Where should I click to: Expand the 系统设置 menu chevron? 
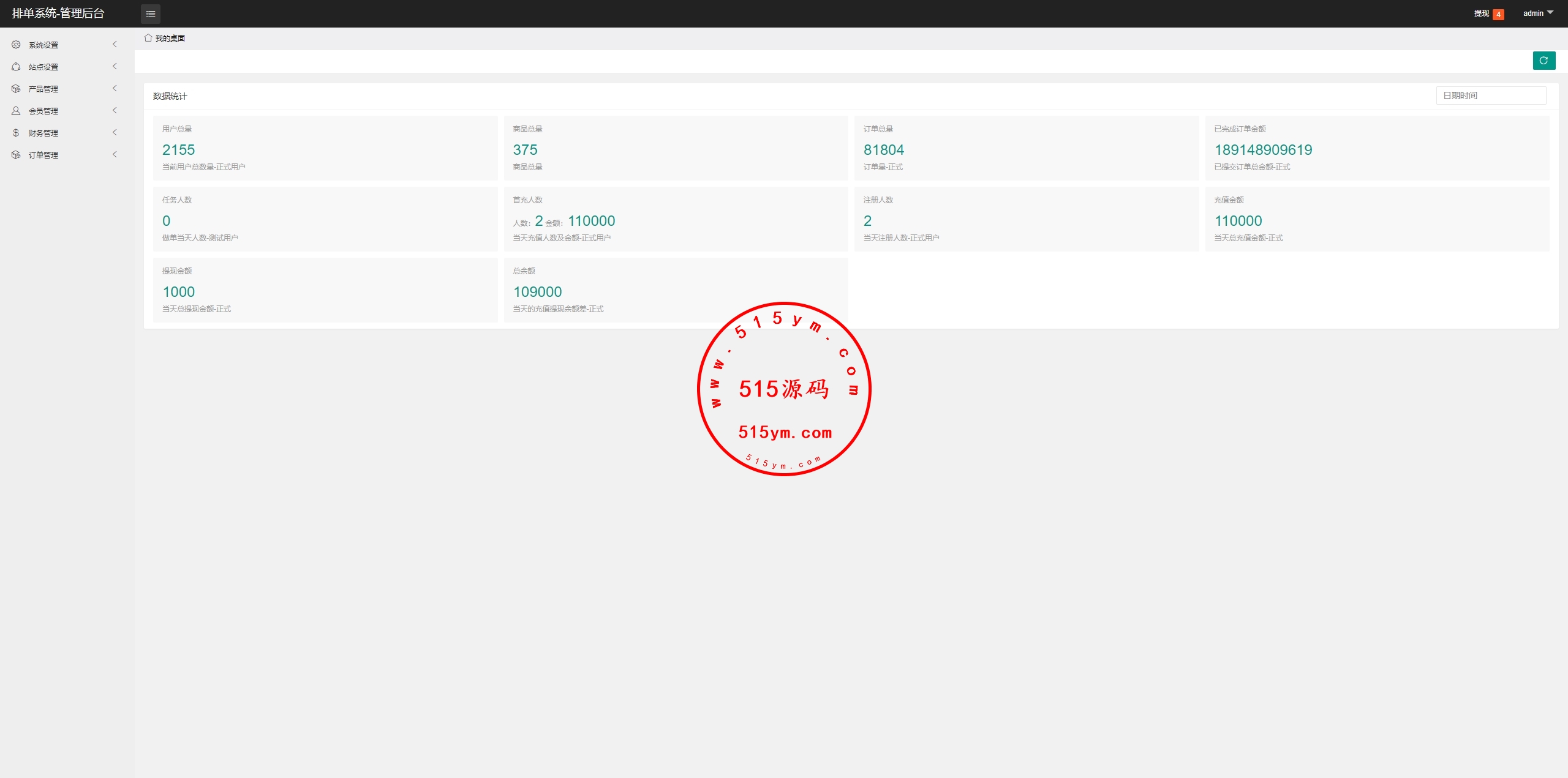115,44
